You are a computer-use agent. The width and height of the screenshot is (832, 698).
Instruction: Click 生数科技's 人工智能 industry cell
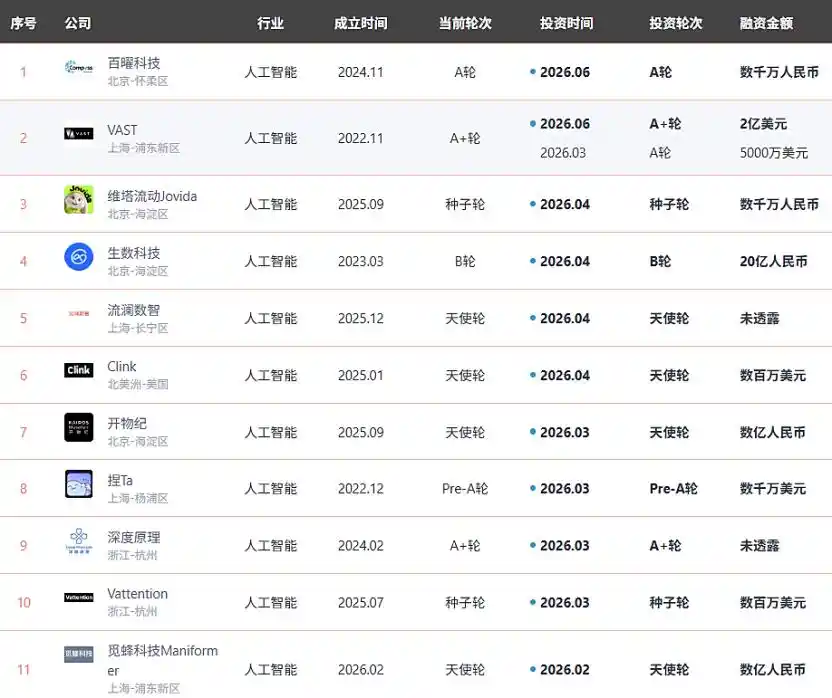point(271,261)
